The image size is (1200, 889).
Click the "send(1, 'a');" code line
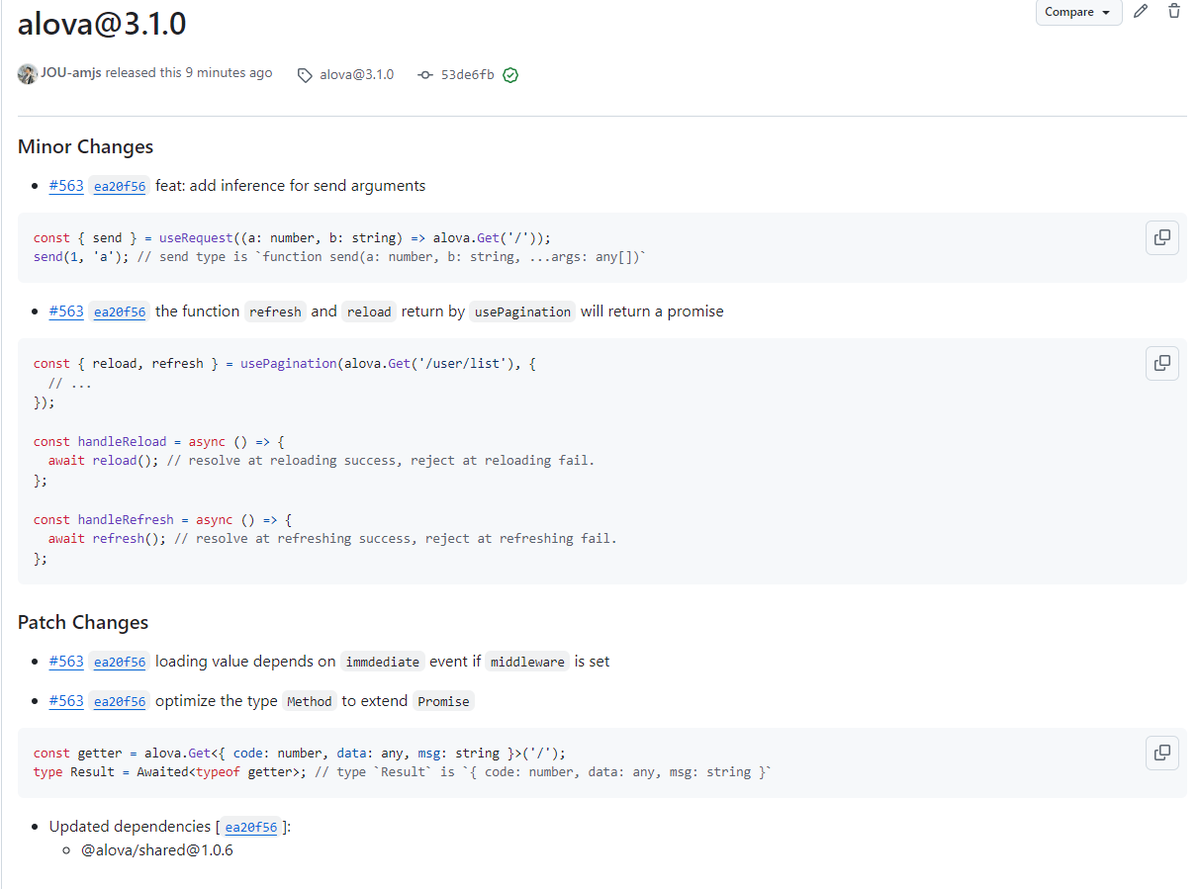341,257
